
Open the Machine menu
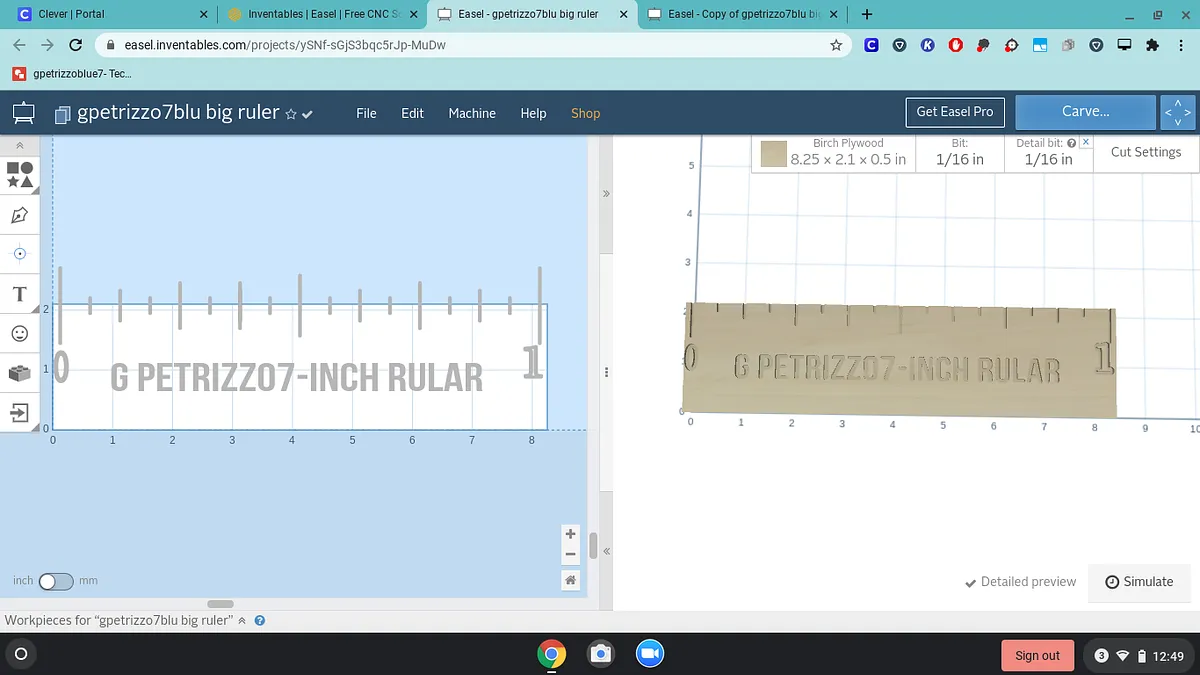pyautogui.click(x=472, y=113)
